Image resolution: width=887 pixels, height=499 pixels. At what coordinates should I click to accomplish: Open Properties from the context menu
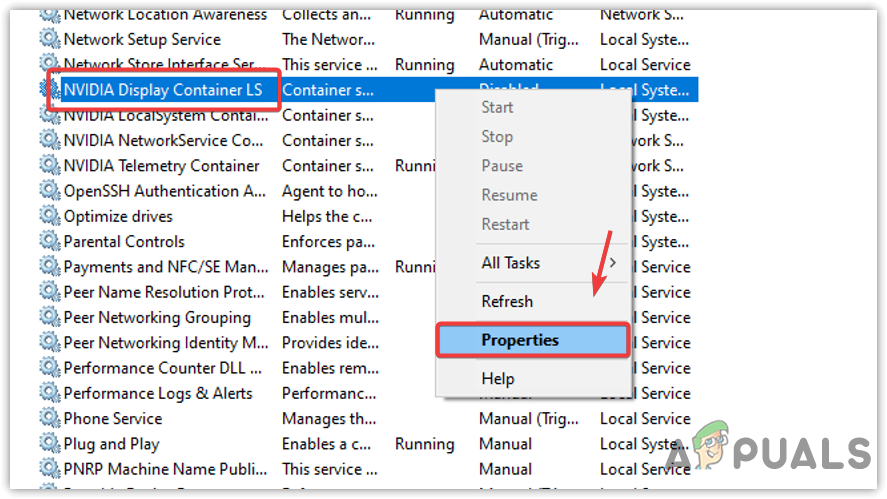tap(533, 340)
